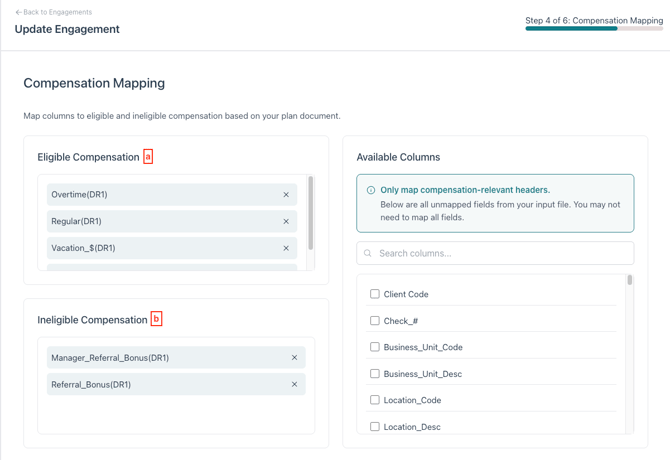Click the Search columns input field
Image resolution: width=670 pixels, height=460 pixels.
[x=495, y=253]
